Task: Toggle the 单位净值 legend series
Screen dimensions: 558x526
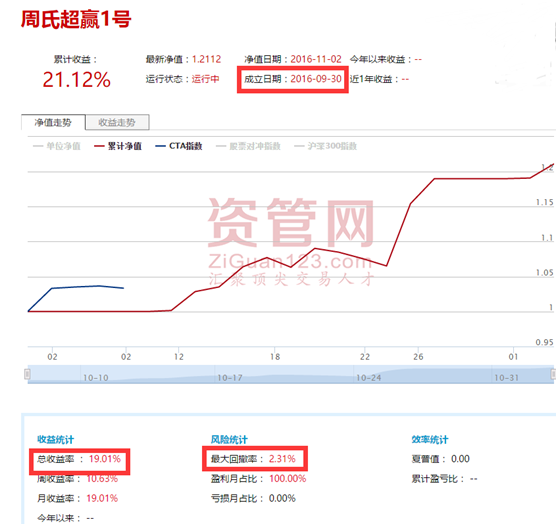Action: (x=57, y=146)
